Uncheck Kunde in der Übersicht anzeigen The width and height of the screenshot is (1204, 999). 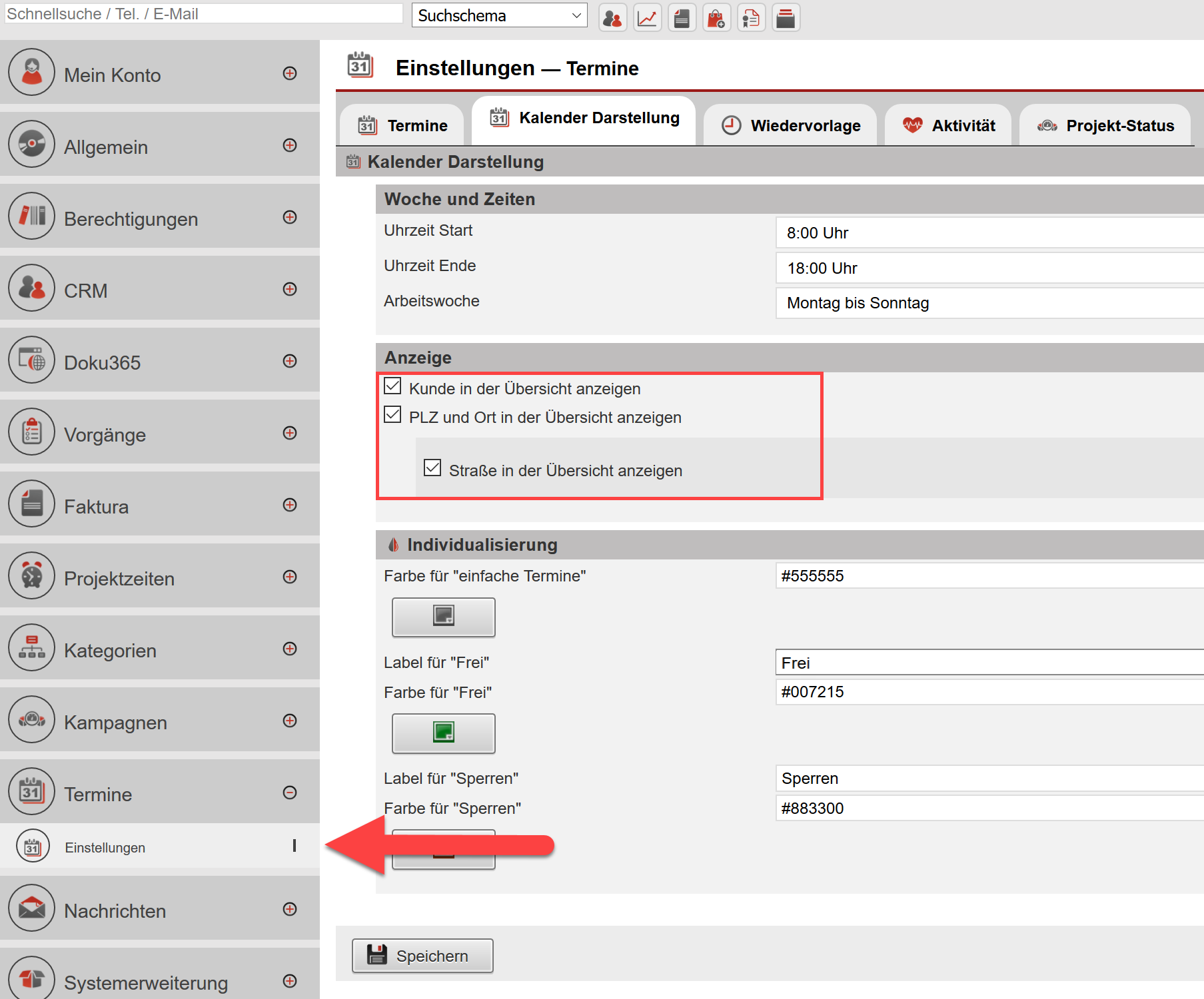click(392, 386)
